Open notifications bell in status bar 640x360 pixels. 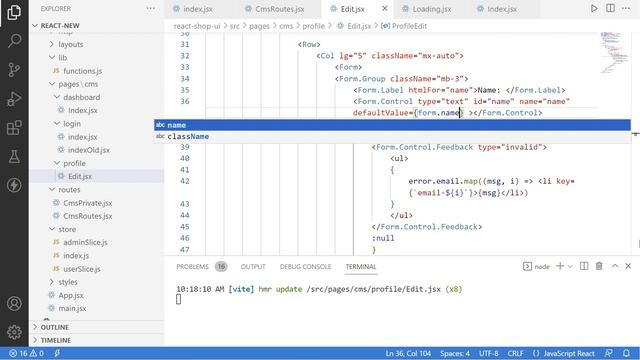[x=627, y=353]
